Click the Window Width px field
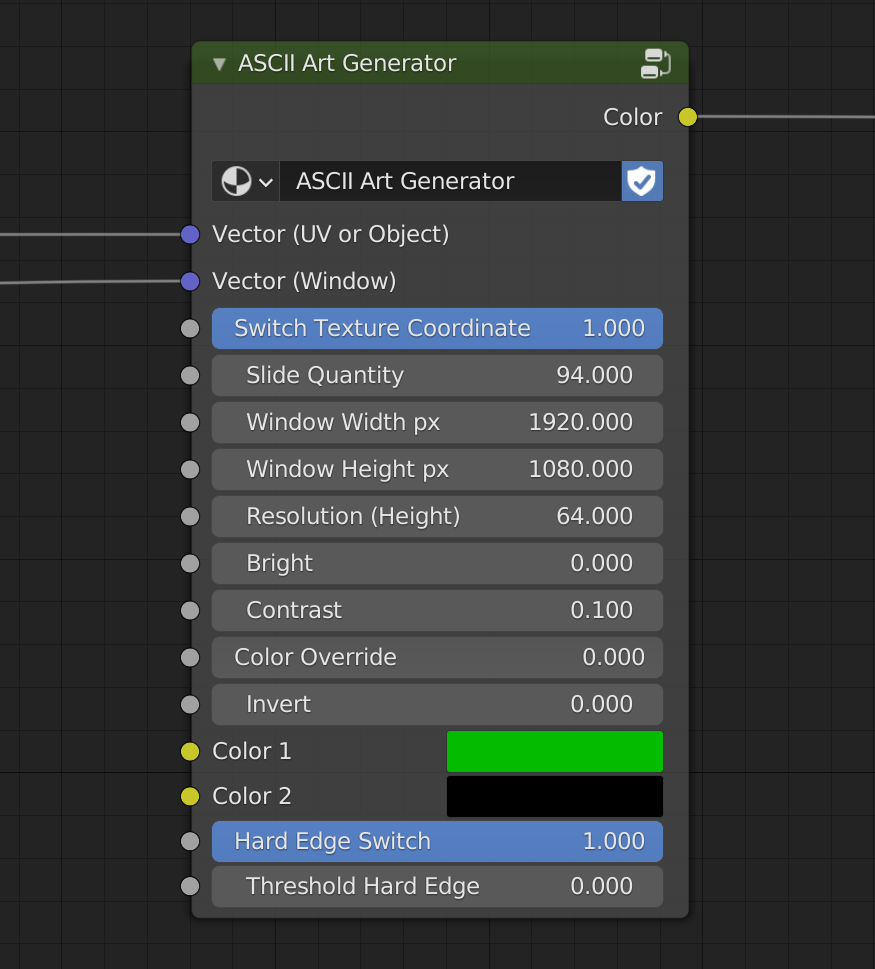This screenshot has height=969, width=875. [x=437, y=422]
